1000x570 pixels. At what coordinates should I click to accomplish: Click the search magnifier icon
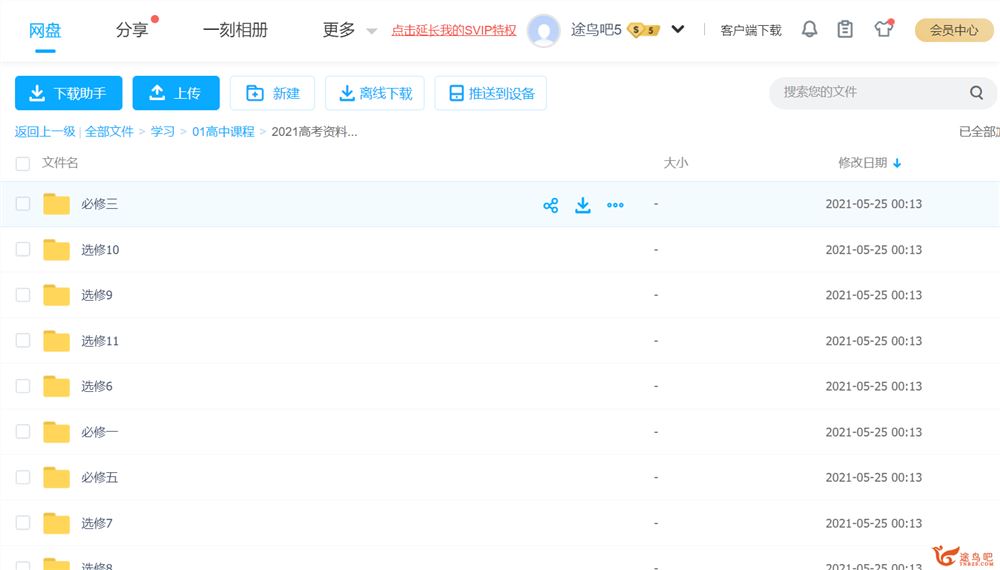976,93
